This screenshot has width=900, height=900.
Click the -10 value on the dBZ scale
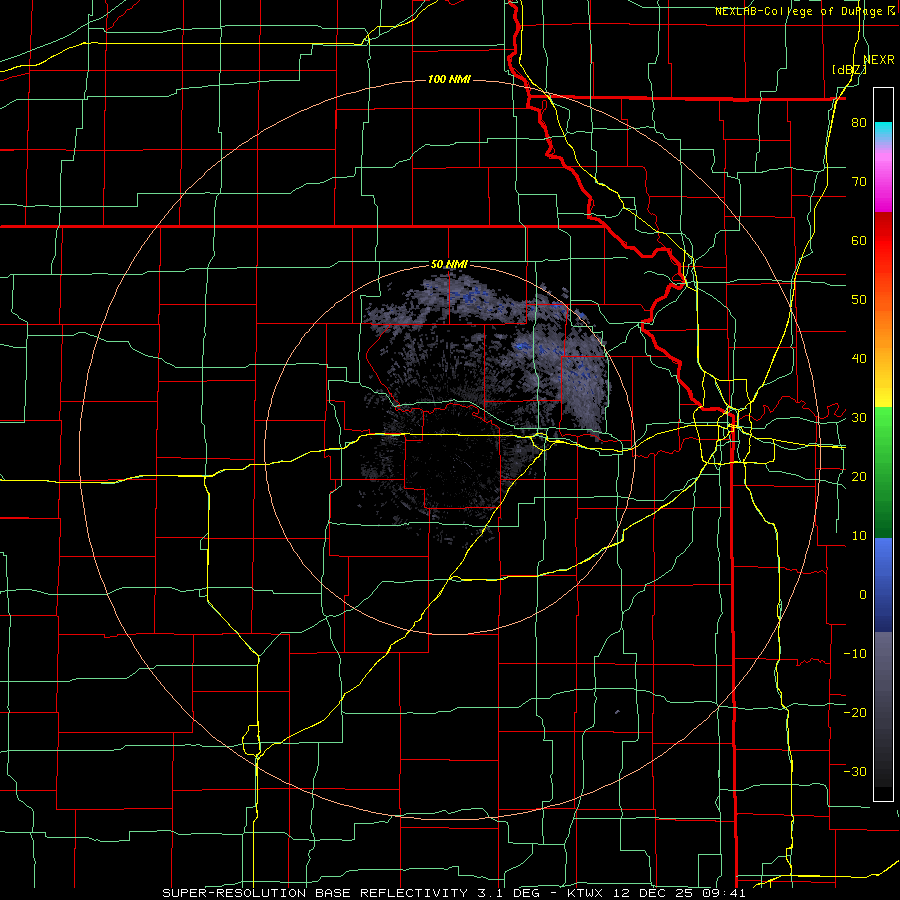(x=855, y=654)
